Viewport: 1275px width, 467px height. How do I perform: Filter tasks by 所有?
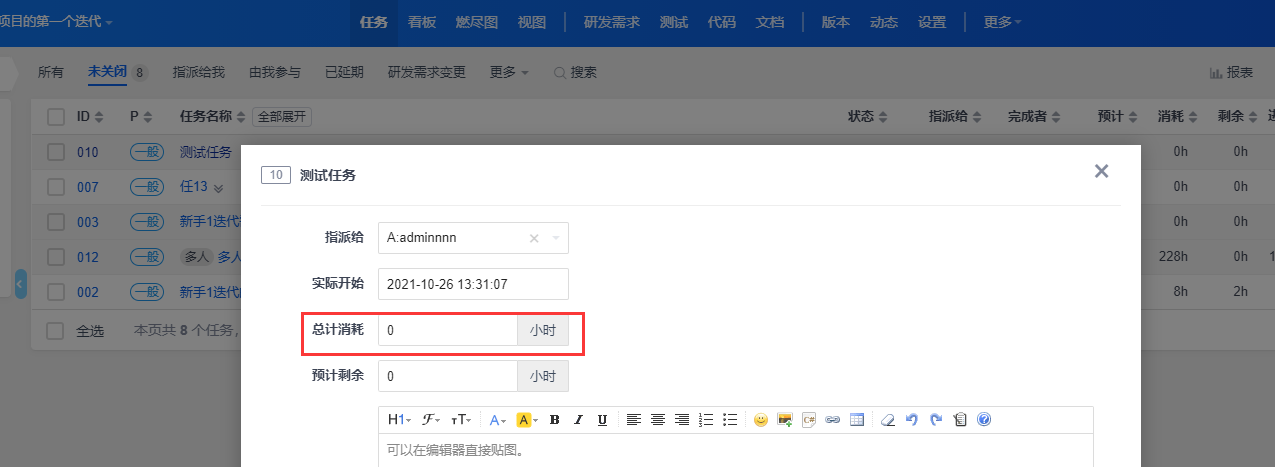click(51, 72)
